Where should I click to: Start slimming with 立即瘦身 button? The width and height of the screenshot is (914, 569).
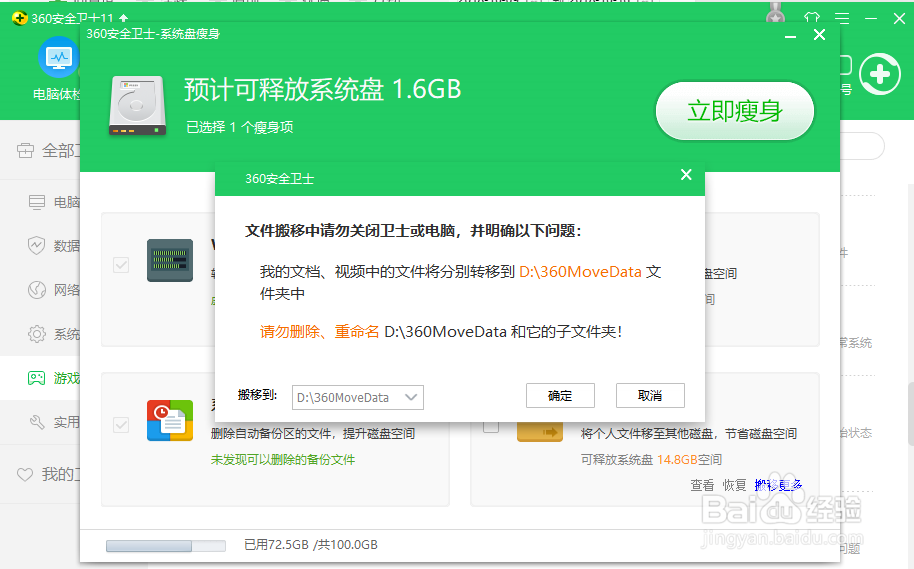734,111
